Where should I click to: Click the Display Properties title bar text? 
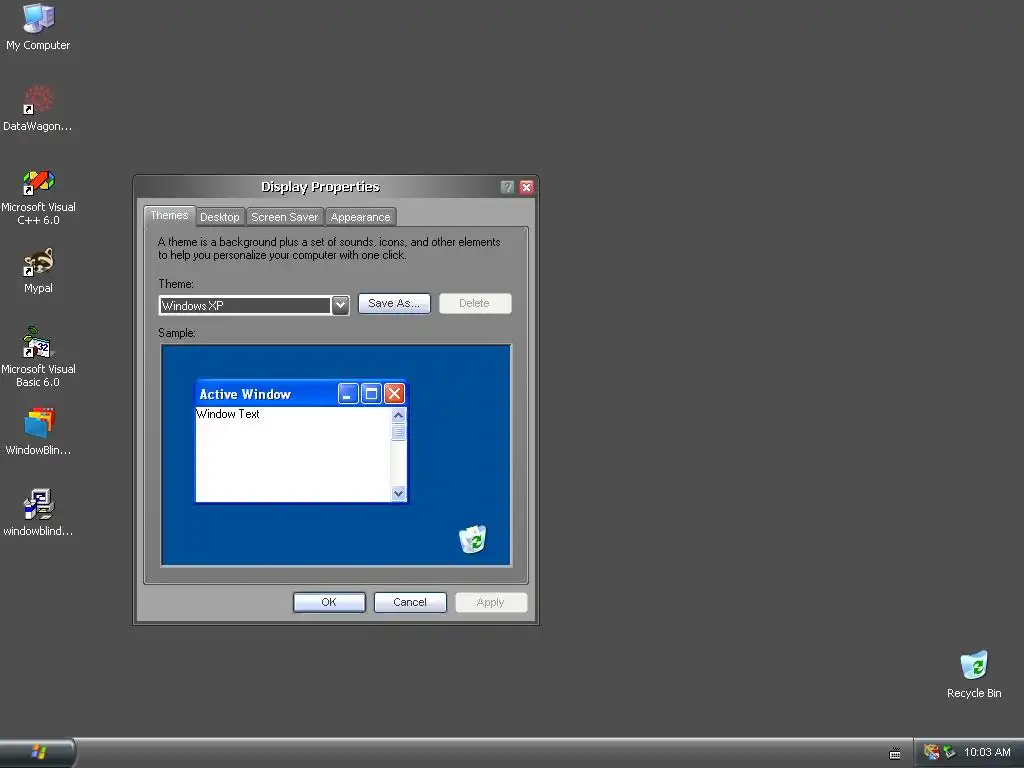point(320,187)
